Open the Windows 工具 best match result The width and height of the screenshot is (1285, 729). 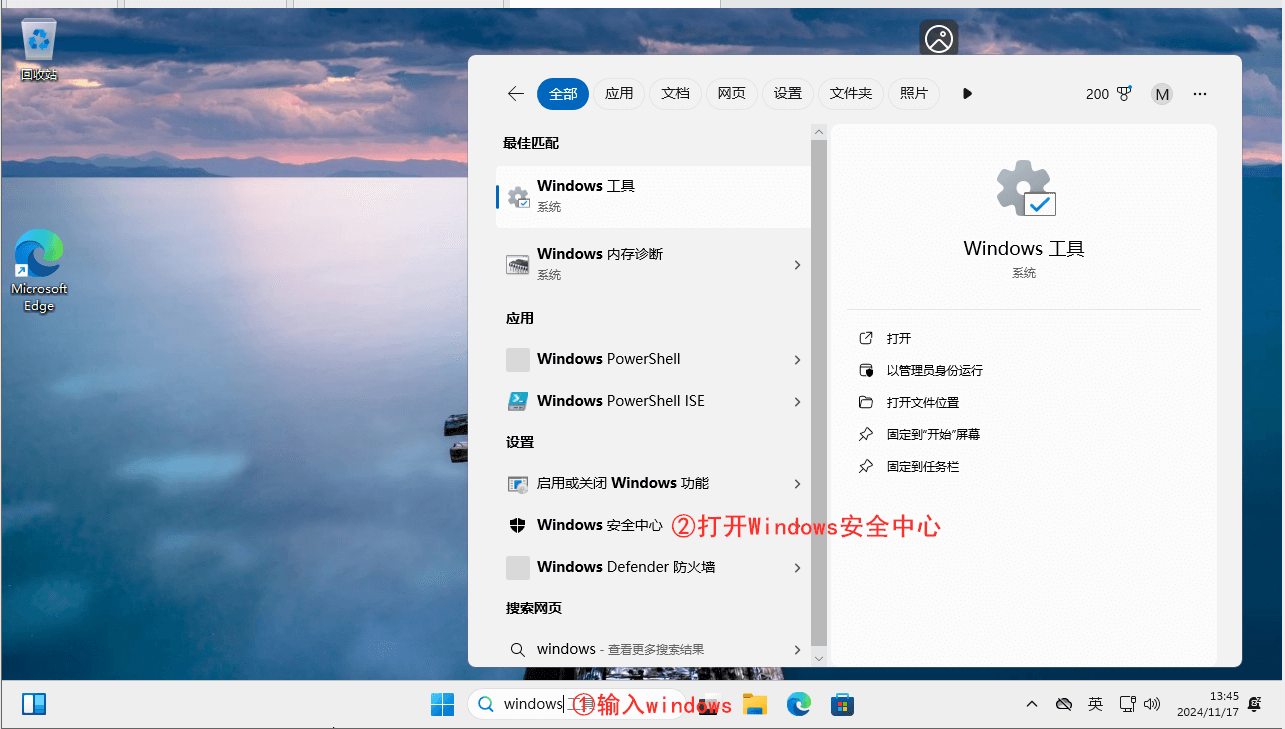653,196
